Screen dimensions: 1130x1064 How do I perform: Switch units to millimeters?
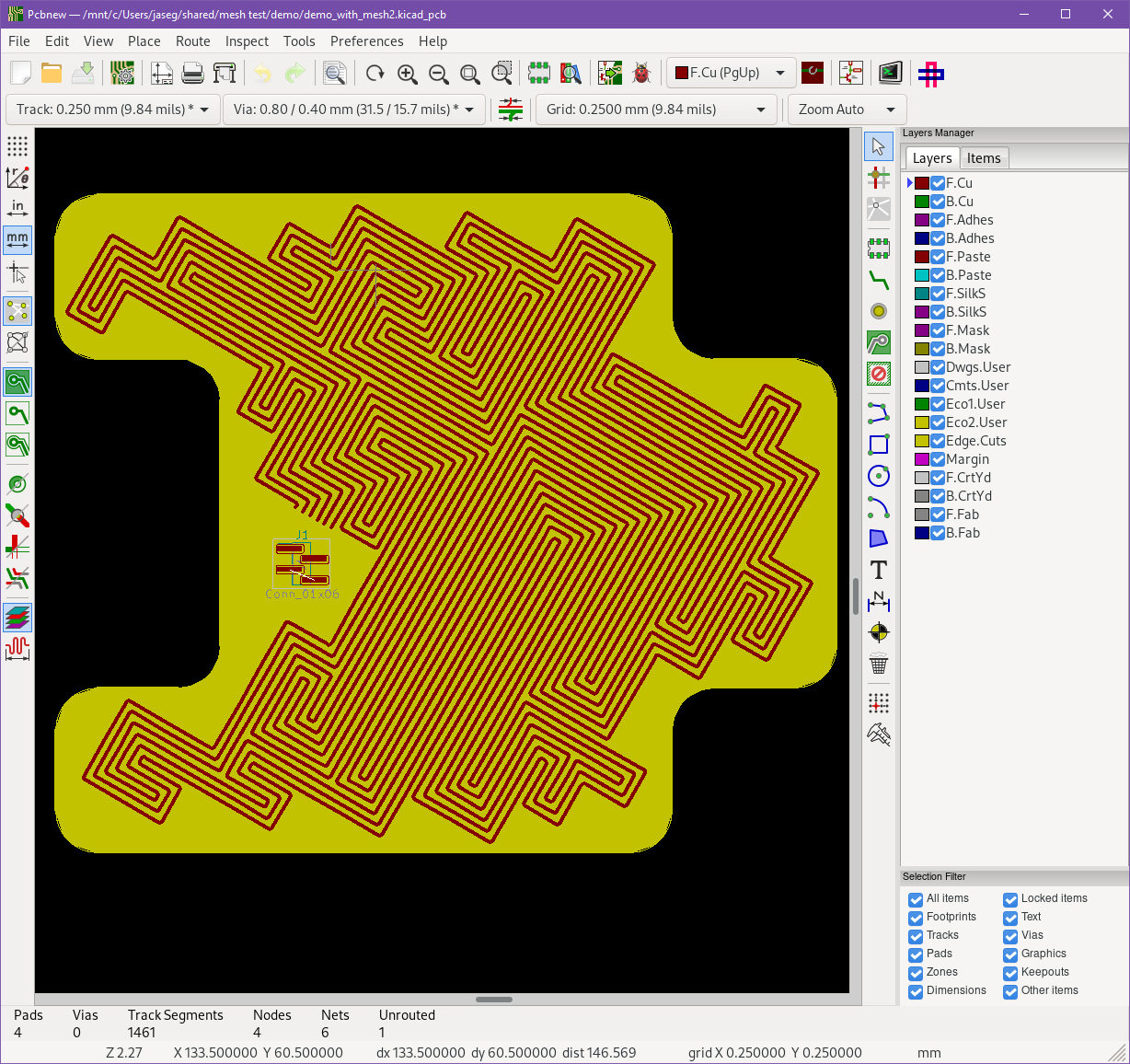tap(17, 240)
